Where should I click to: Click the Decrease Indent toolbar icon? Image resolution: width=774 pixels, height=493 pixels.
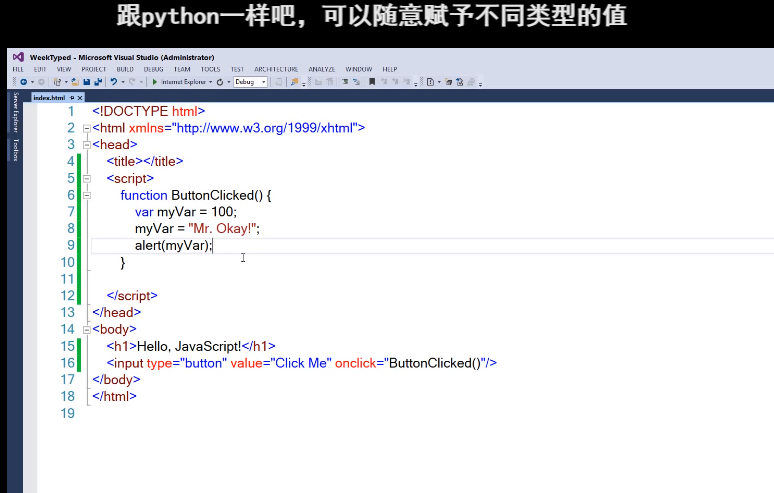click(x=318, y=82)
